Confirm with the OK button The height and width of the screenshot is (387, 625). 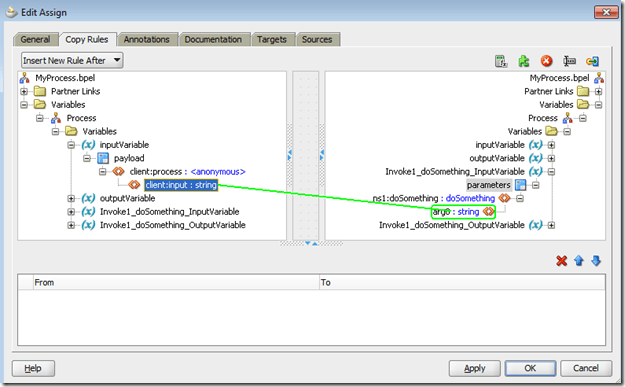[531, 368]
